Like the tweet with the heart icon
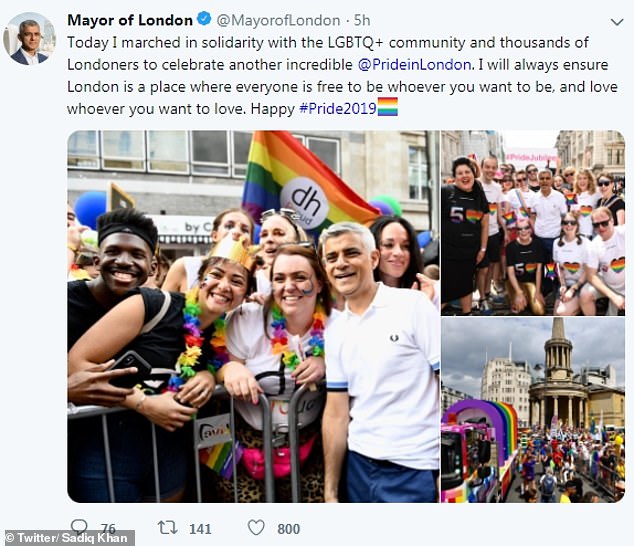Viewport: 634px width, 546px height. (256, 528)
